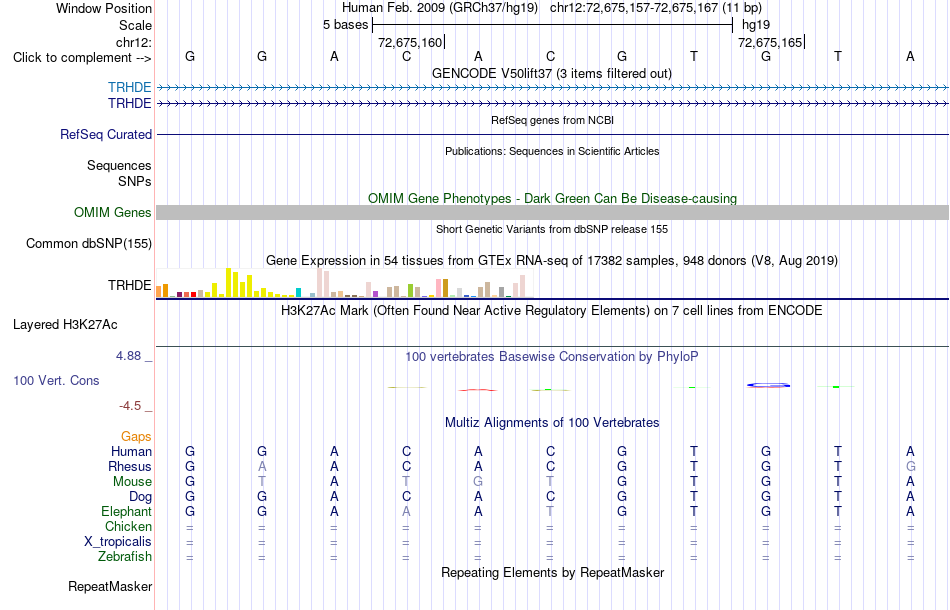Click 'Click to complement' base label

82,58
